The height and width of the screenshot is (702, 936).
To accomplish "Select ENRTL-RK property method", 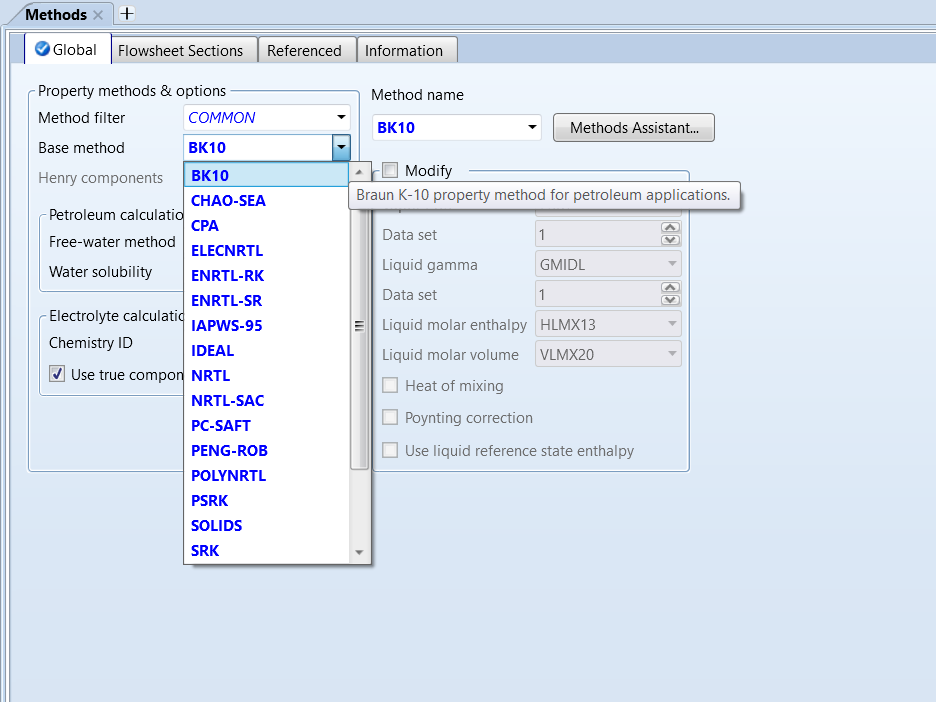I will tap(266, 276).
